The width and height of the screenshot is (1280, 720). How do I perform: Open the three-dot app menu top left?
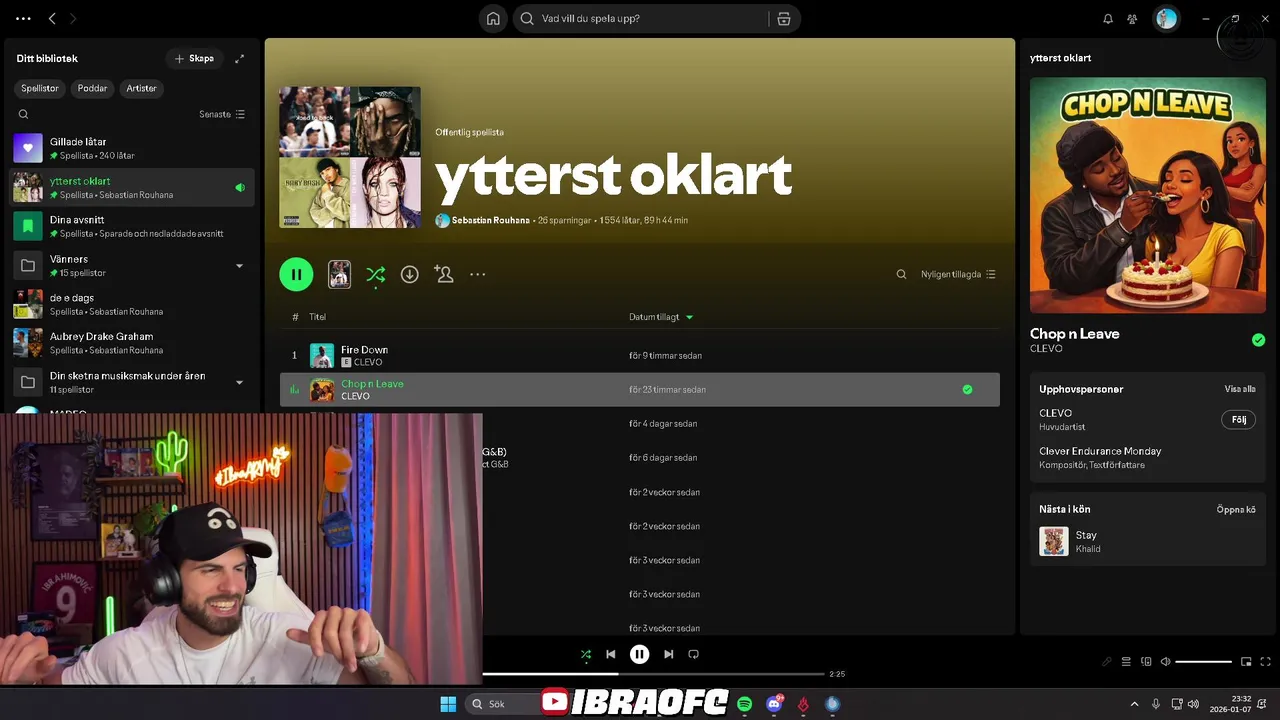click(24, 19)
